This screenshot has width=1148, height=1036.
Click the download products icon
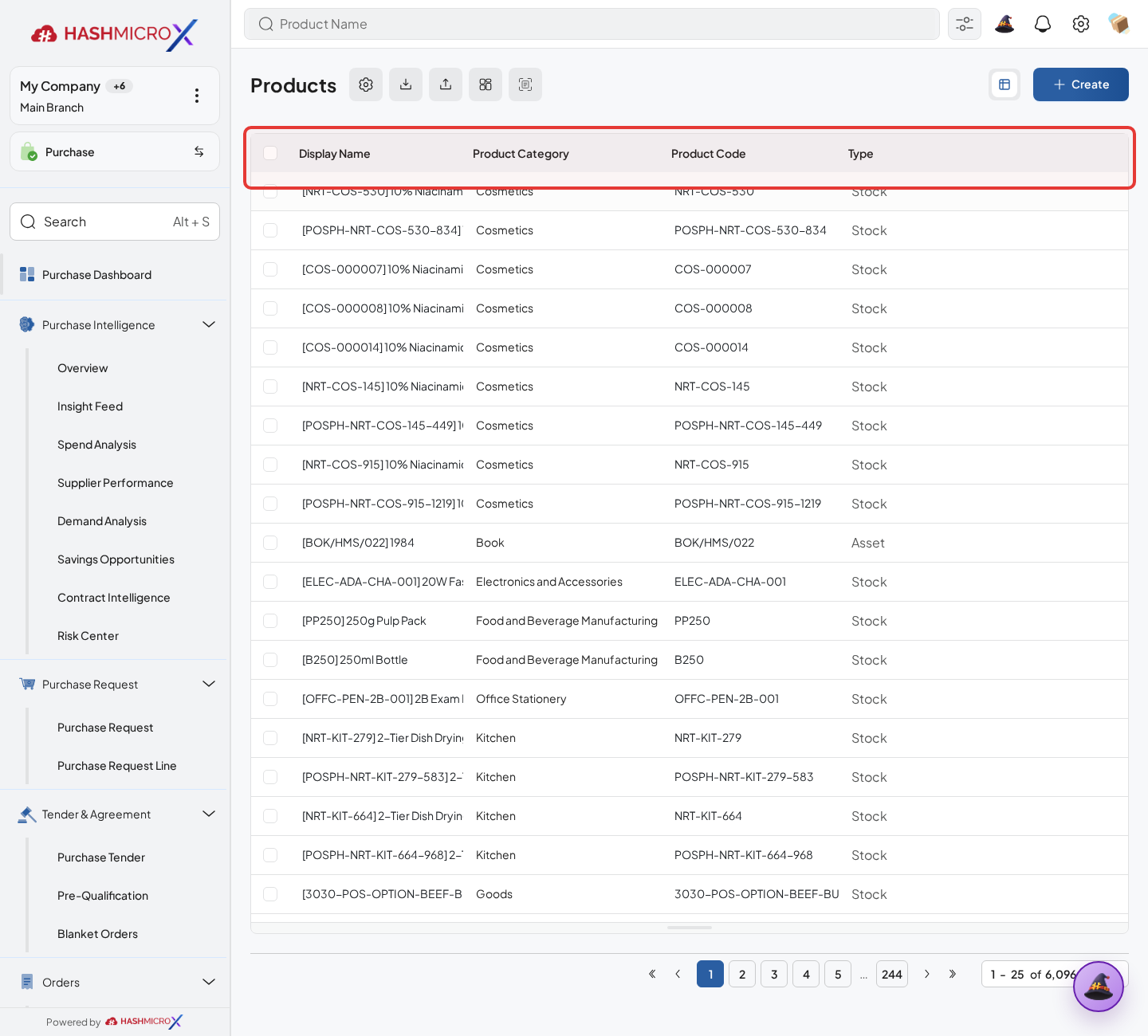pos(406,84)
